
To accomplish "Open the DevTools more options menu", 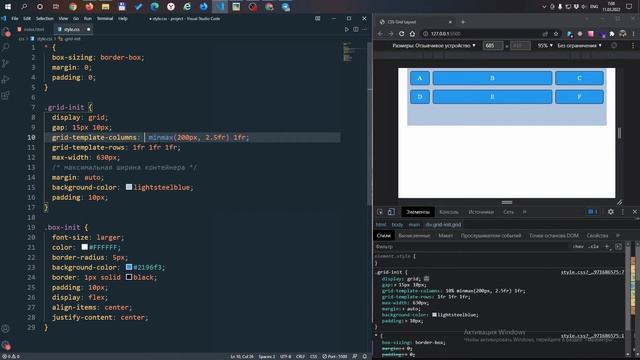I will click(x=622, y=212).
